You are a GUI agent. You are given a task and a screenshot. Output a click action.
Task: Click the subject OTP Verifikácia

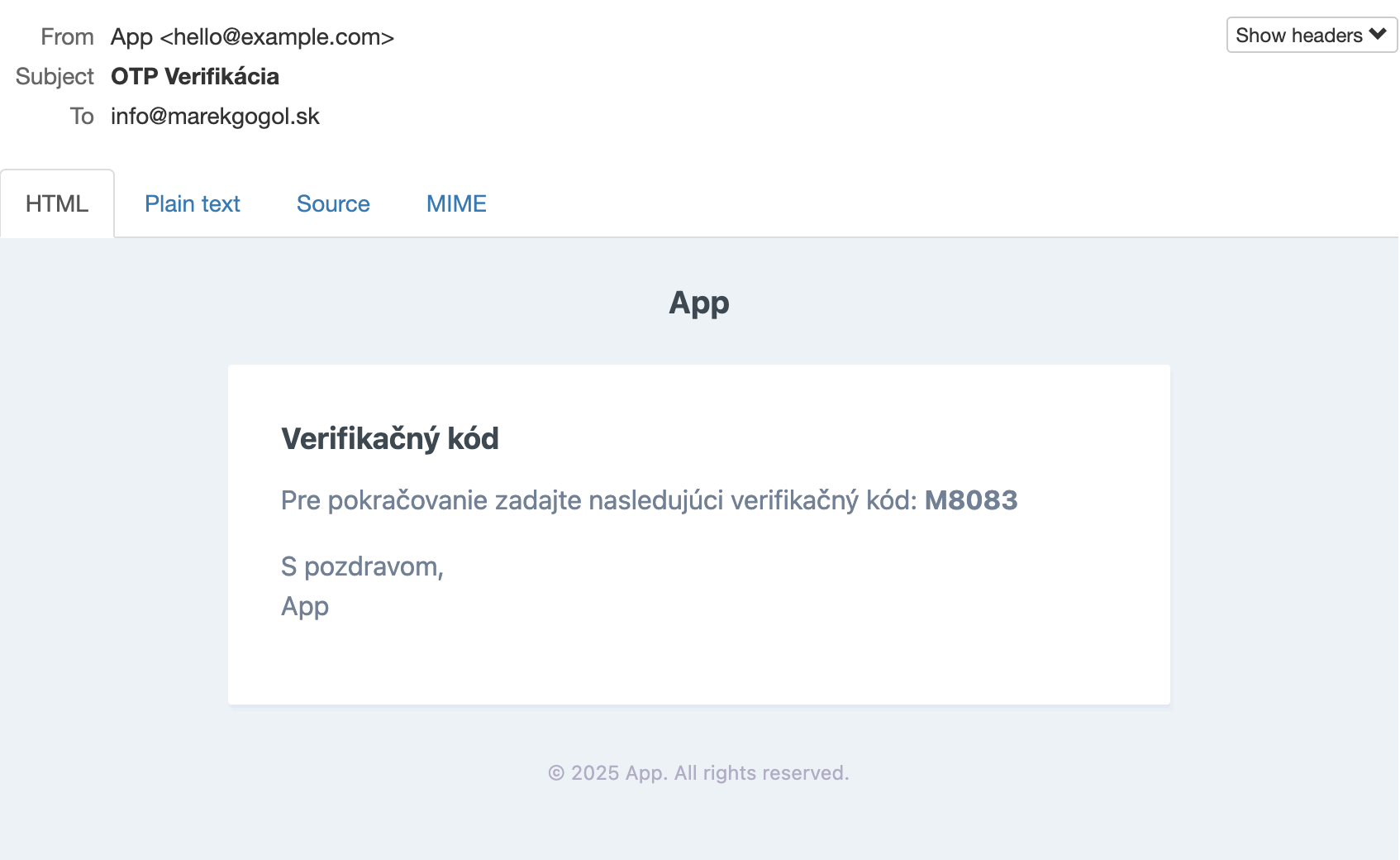195,77
